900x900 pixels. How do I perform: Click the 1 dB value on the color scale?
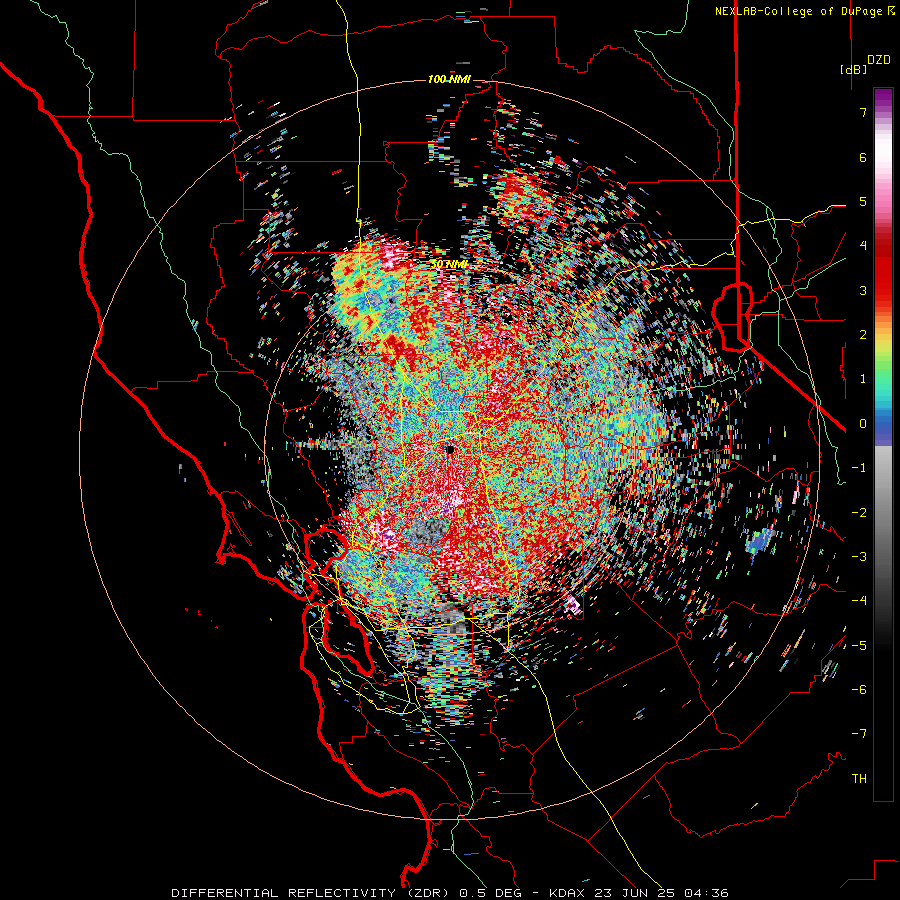863,379
